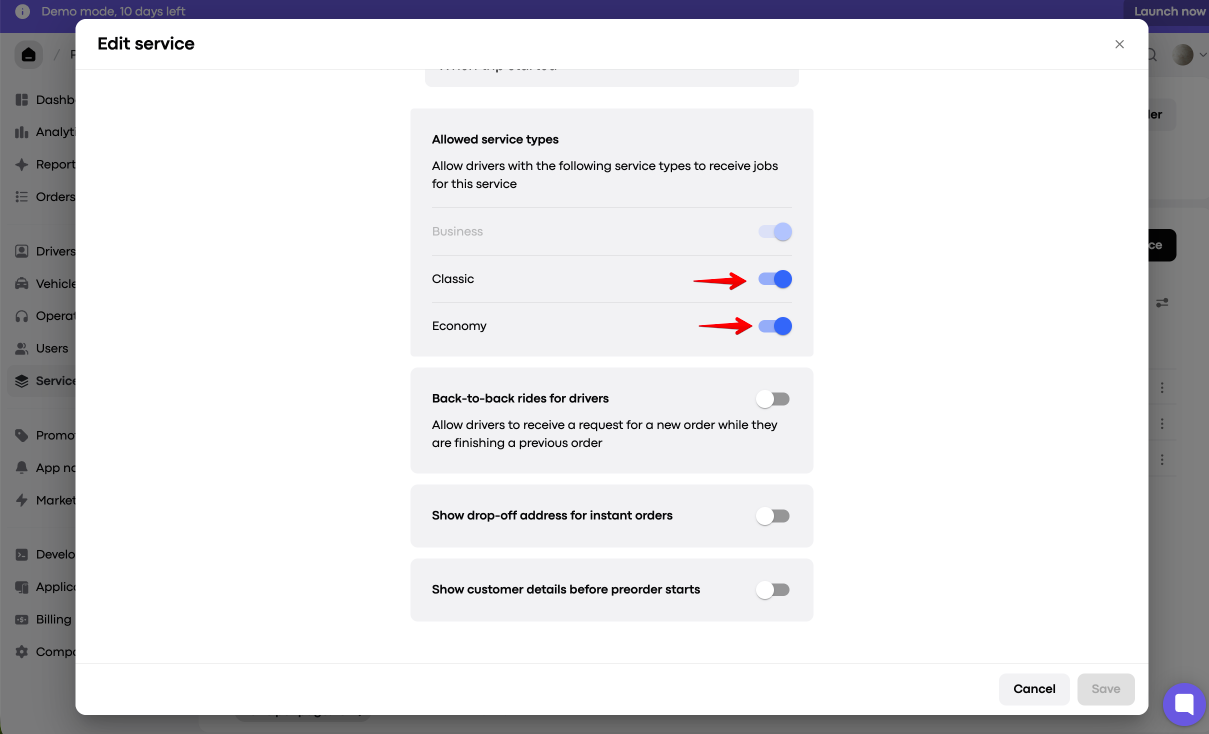1209x734 pixels.
Task: Open the user avatar in the top bar
Action: coord(1183,55)
